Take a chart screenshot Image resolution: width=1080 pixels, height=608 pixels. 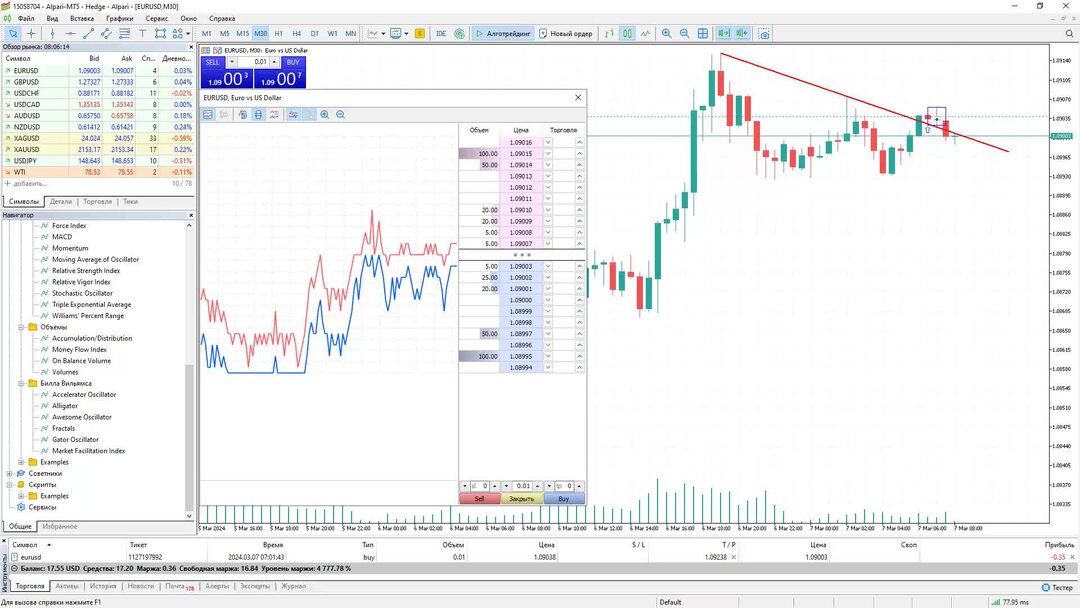click(x=764, y=33)
